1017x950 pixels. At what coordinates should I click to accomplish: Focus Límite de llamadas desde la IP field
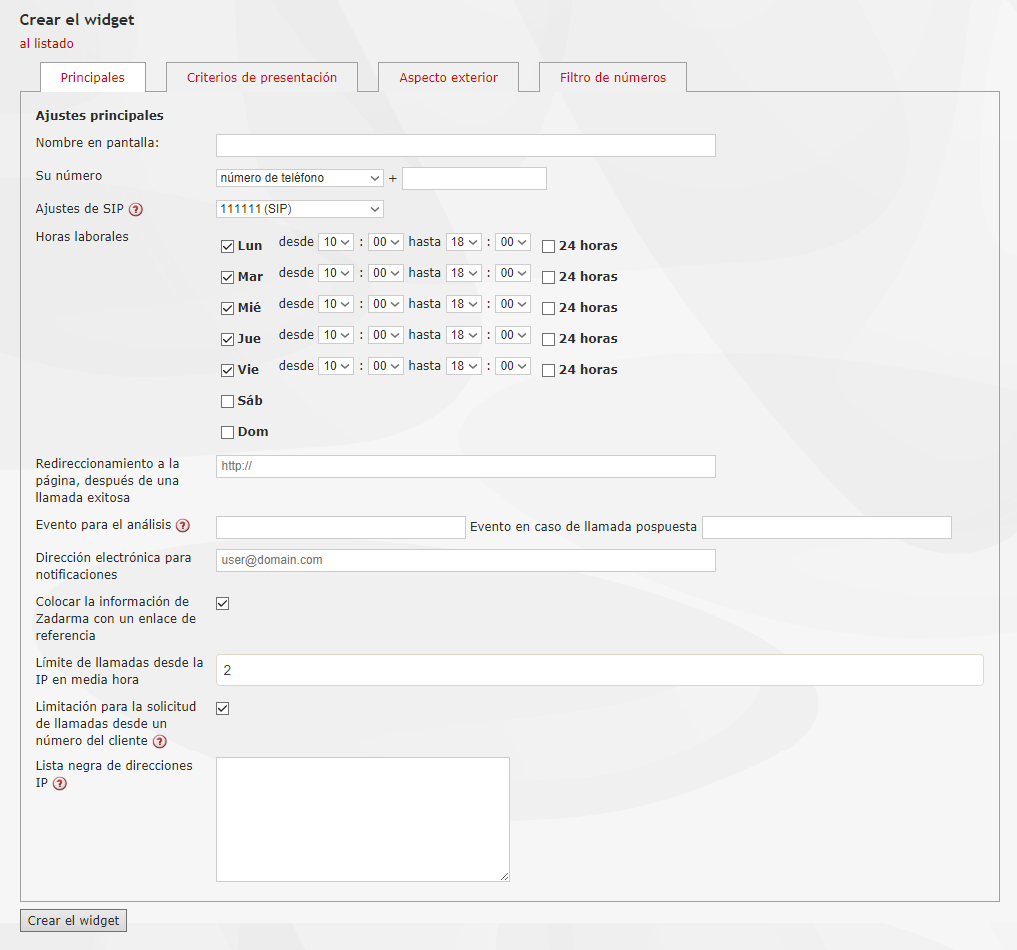(599, 670)
